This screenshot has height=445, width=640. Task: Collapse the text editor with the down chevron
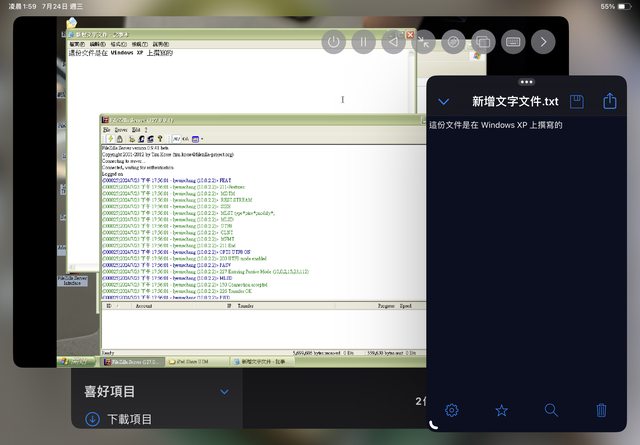(x=445, y=101)
